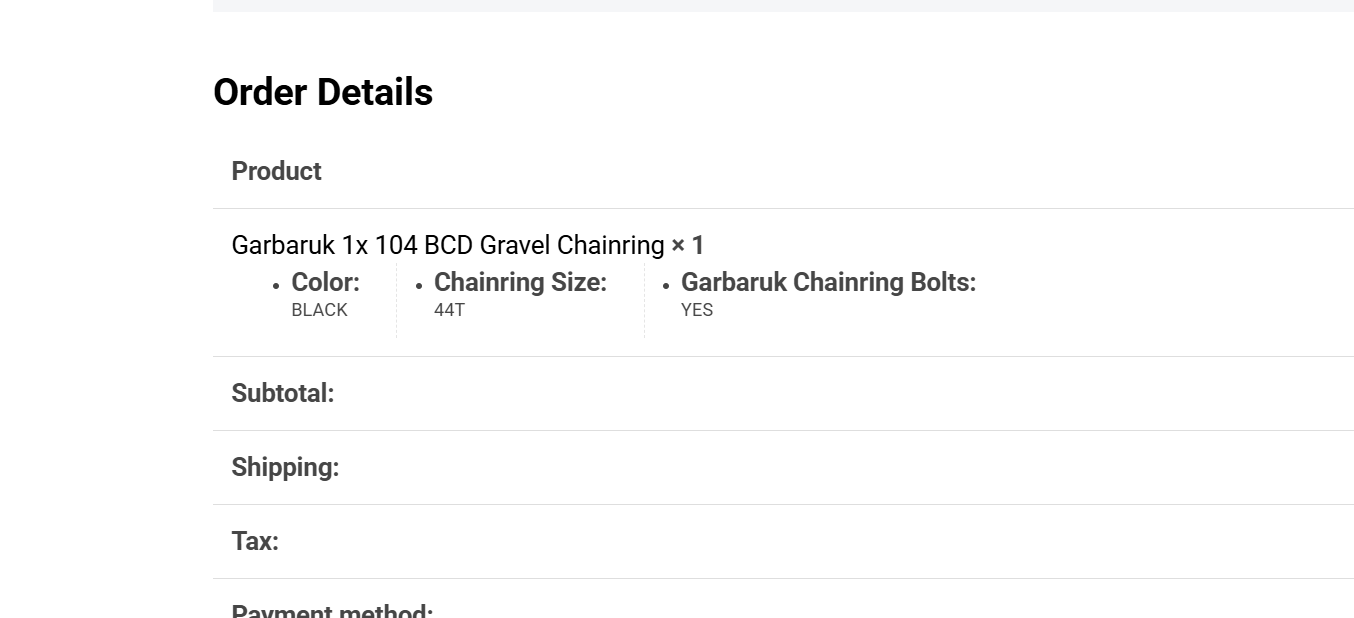This screenshot has height=618, width=1354.
Task: Click the 44T size value
Action: (449, 310)
